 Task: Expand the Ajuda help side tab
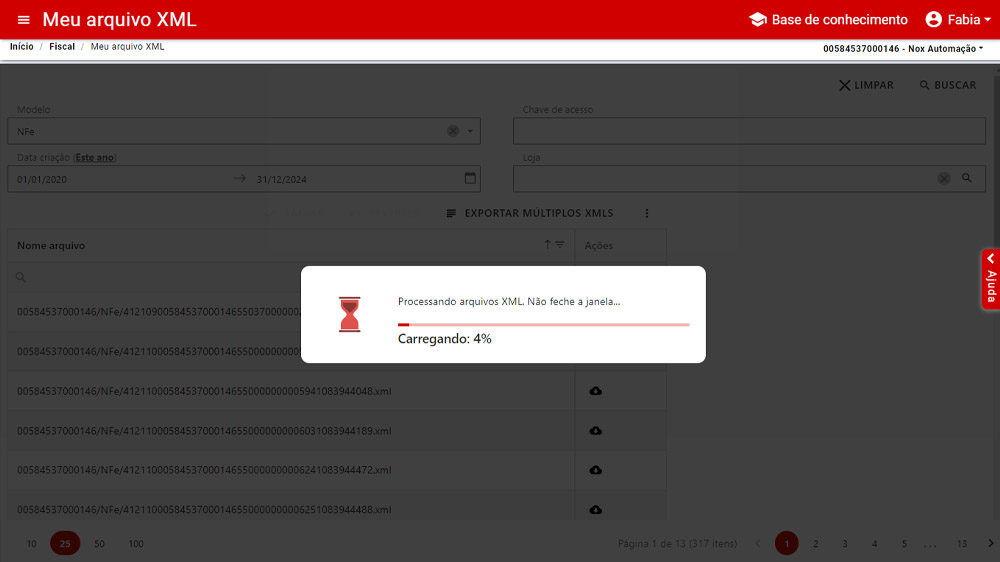(x=990, y=278)
